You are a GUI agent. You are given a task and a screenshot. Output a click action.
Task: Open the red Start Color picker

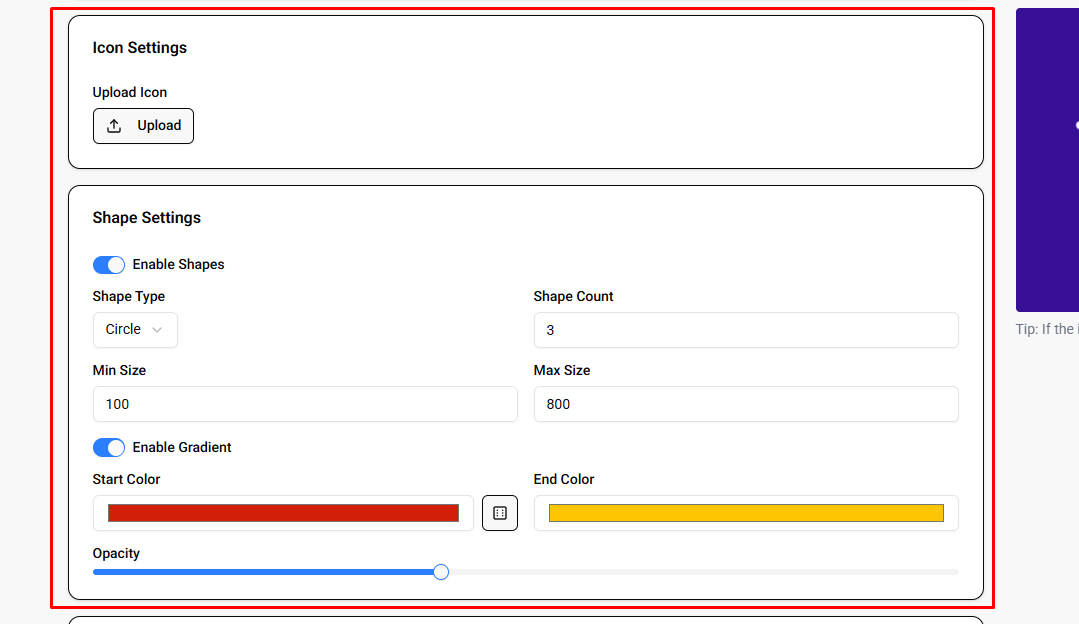click(283, 513)
